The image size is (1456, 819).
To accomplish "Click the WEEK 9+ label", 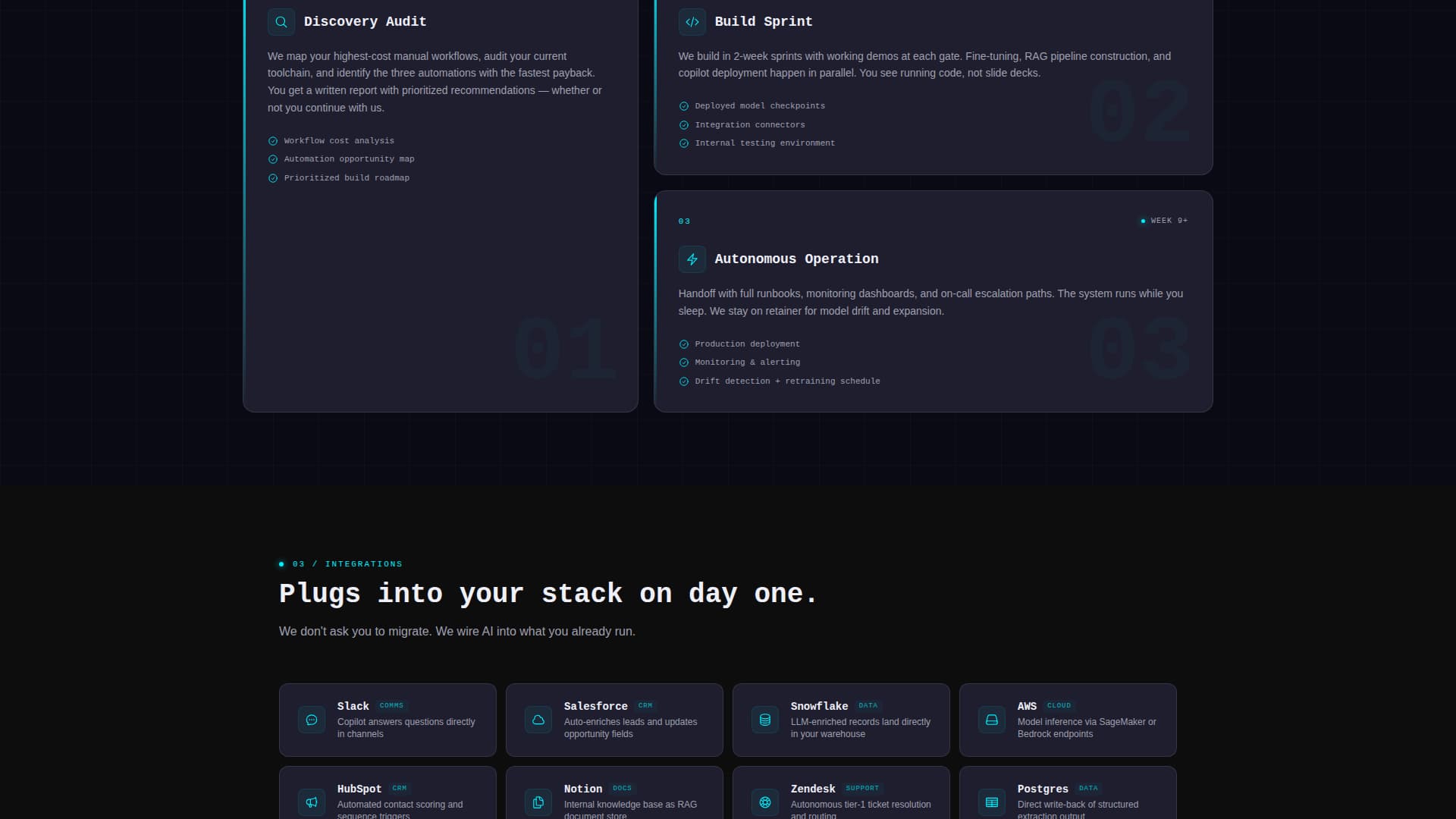I will coord(1169,221).
